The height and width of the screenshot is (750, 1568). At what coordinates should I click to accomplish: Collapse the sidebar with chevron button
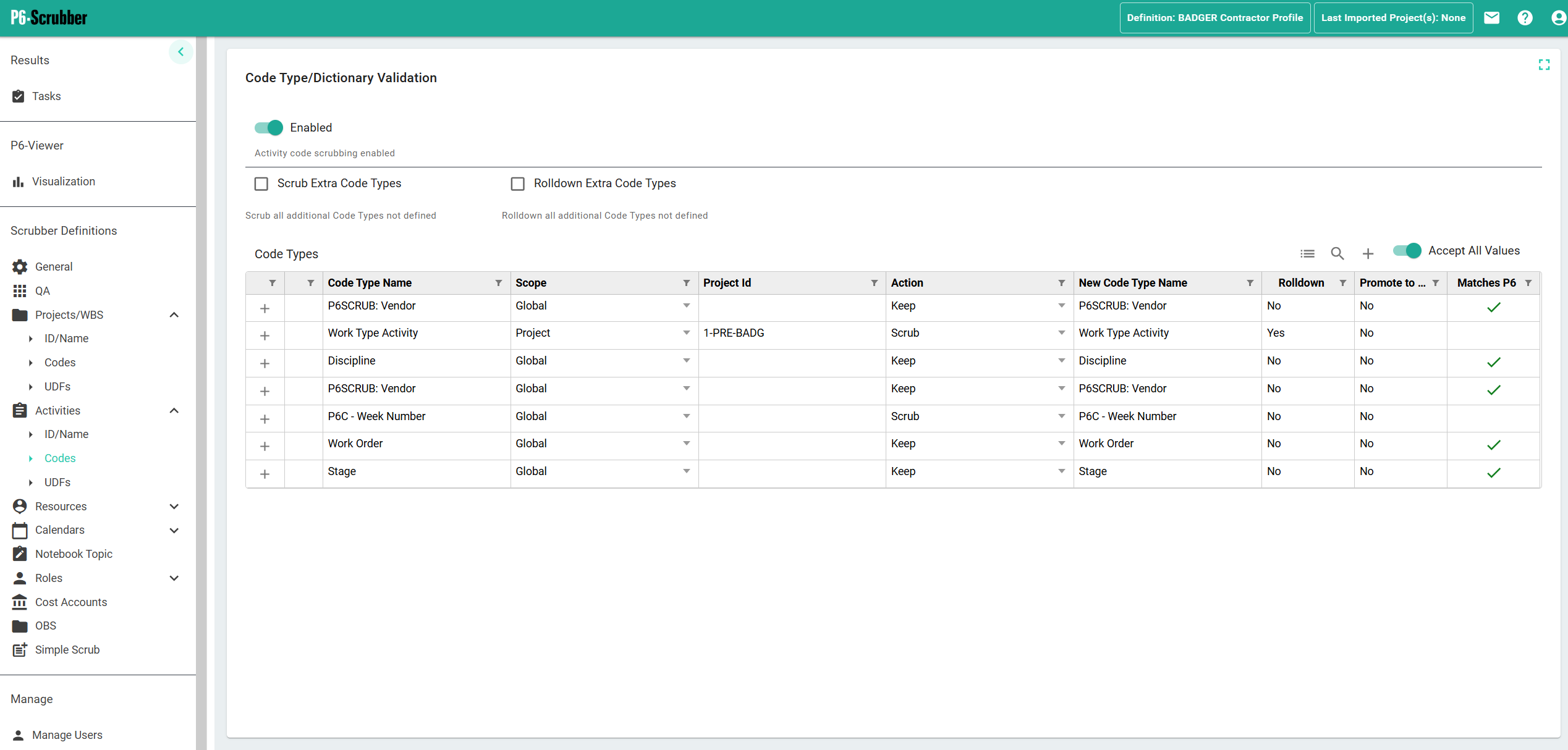click(180, 52)
